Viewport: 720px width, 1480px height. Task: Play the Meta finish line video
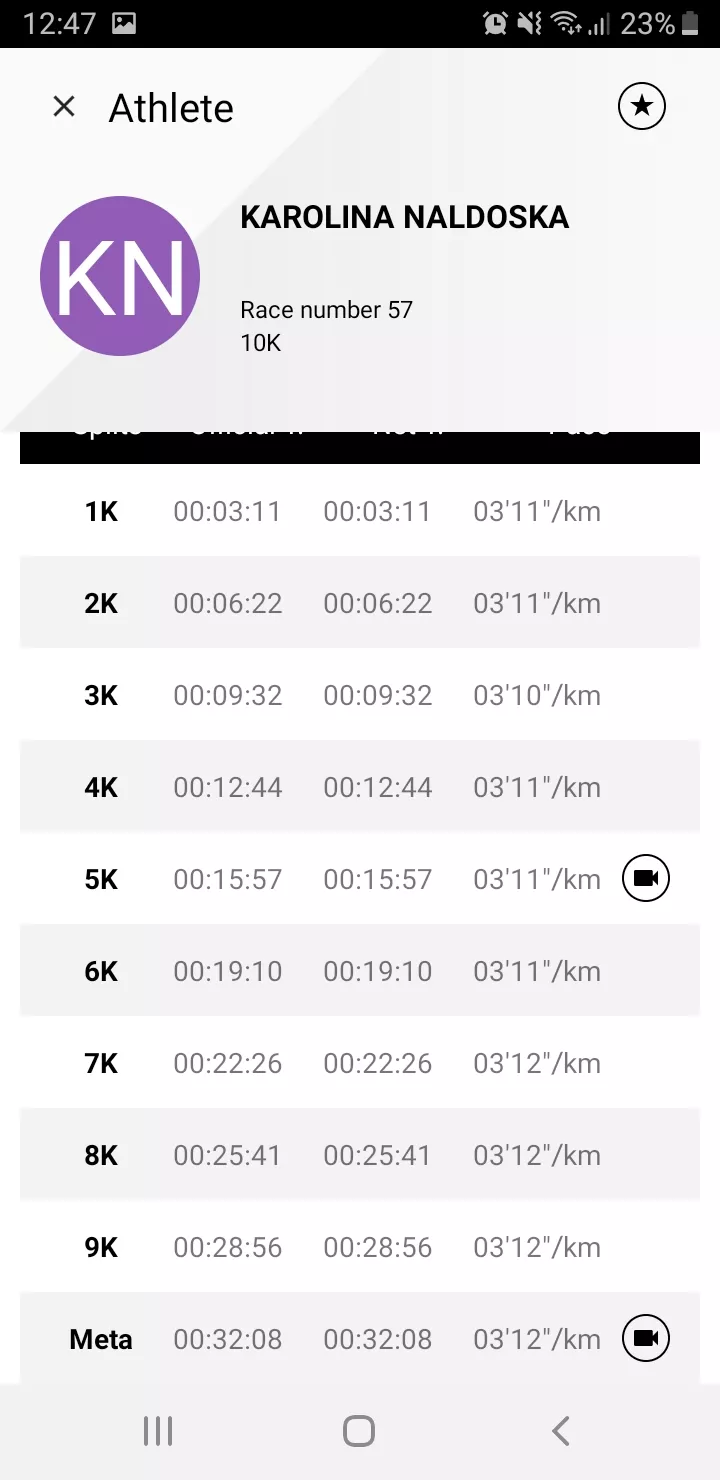pyautogui.click(x=646, y=1339)
